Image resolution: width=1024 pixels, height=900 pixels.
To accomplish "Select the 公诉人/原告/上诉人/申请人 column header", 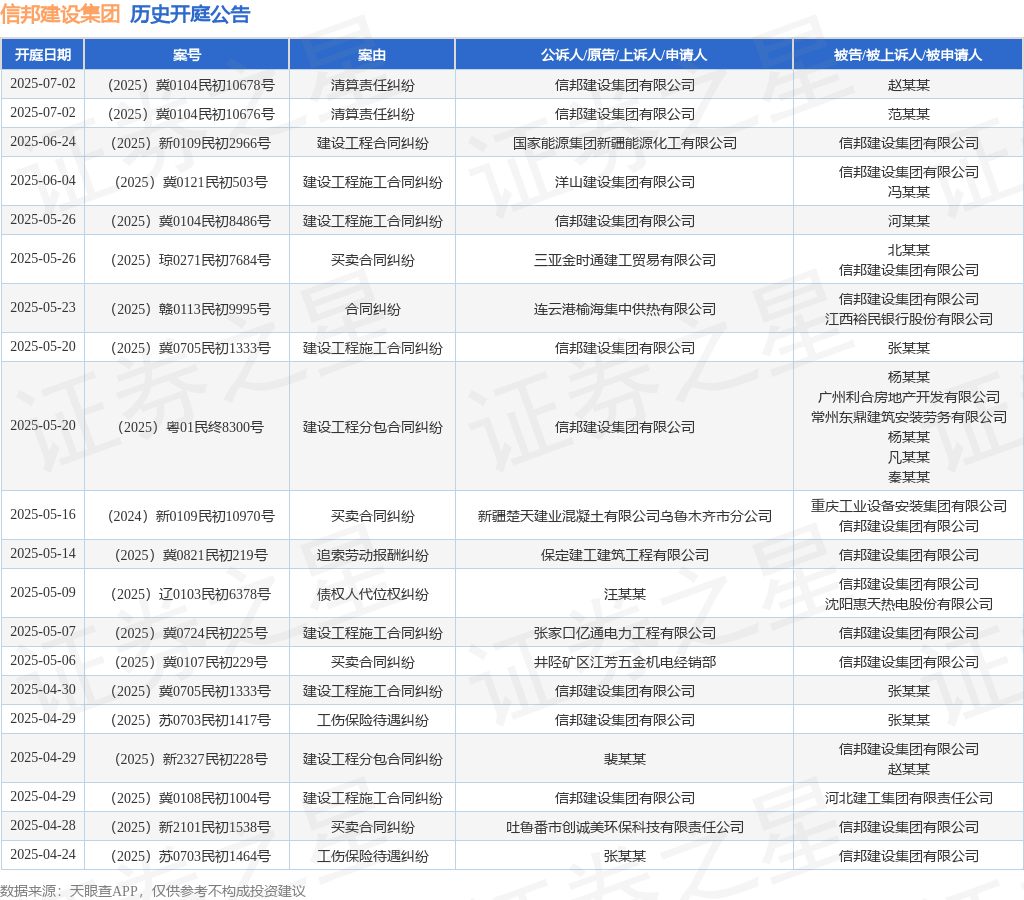I will pyautogui.click(x=624, y=55).
